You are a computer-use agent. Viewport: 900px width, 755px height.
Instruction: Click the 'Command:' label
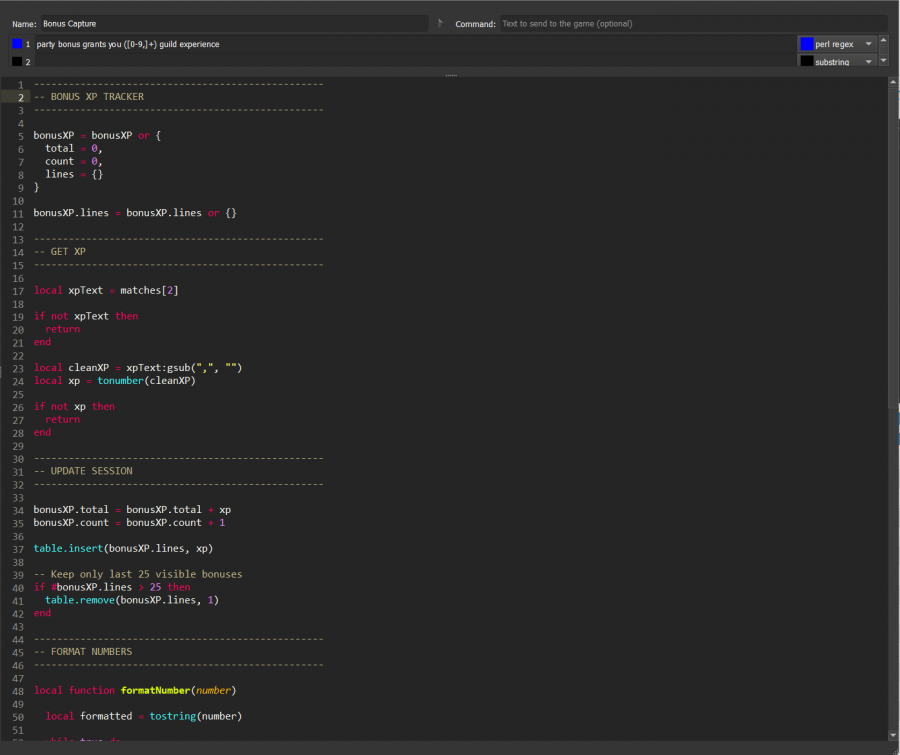[x=475, y=24]
